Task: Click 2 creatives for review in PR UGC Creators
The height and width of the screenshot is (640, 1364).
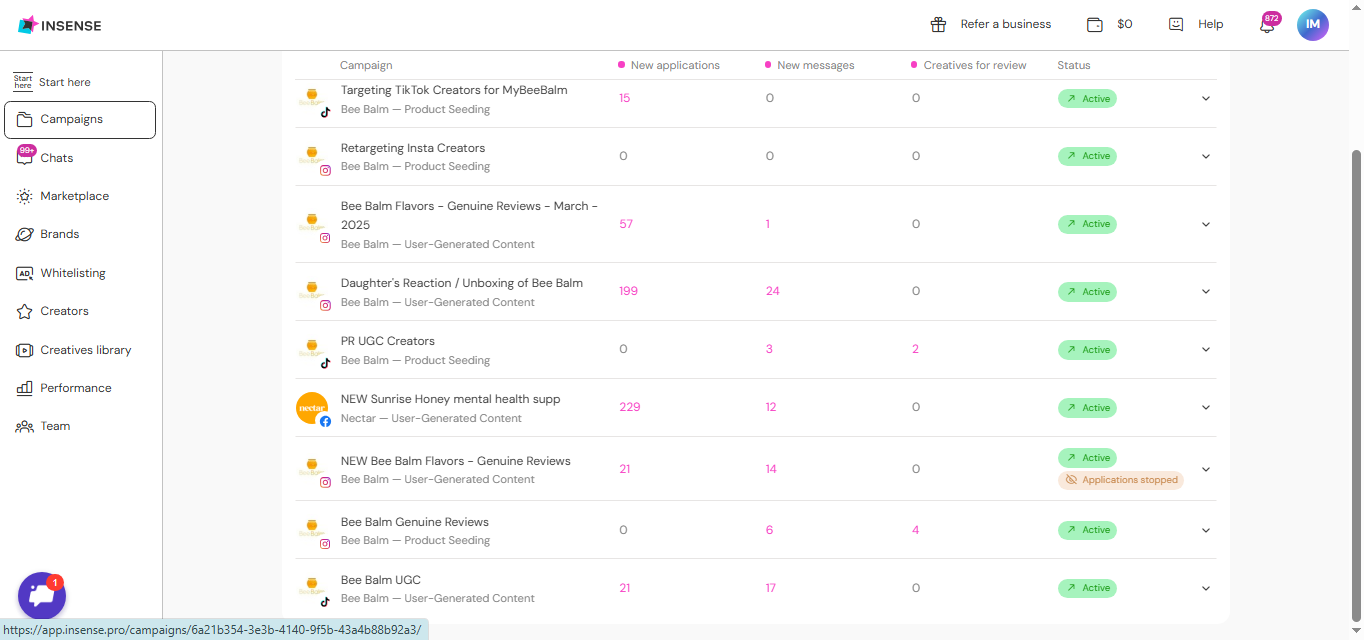Action: 915,349
